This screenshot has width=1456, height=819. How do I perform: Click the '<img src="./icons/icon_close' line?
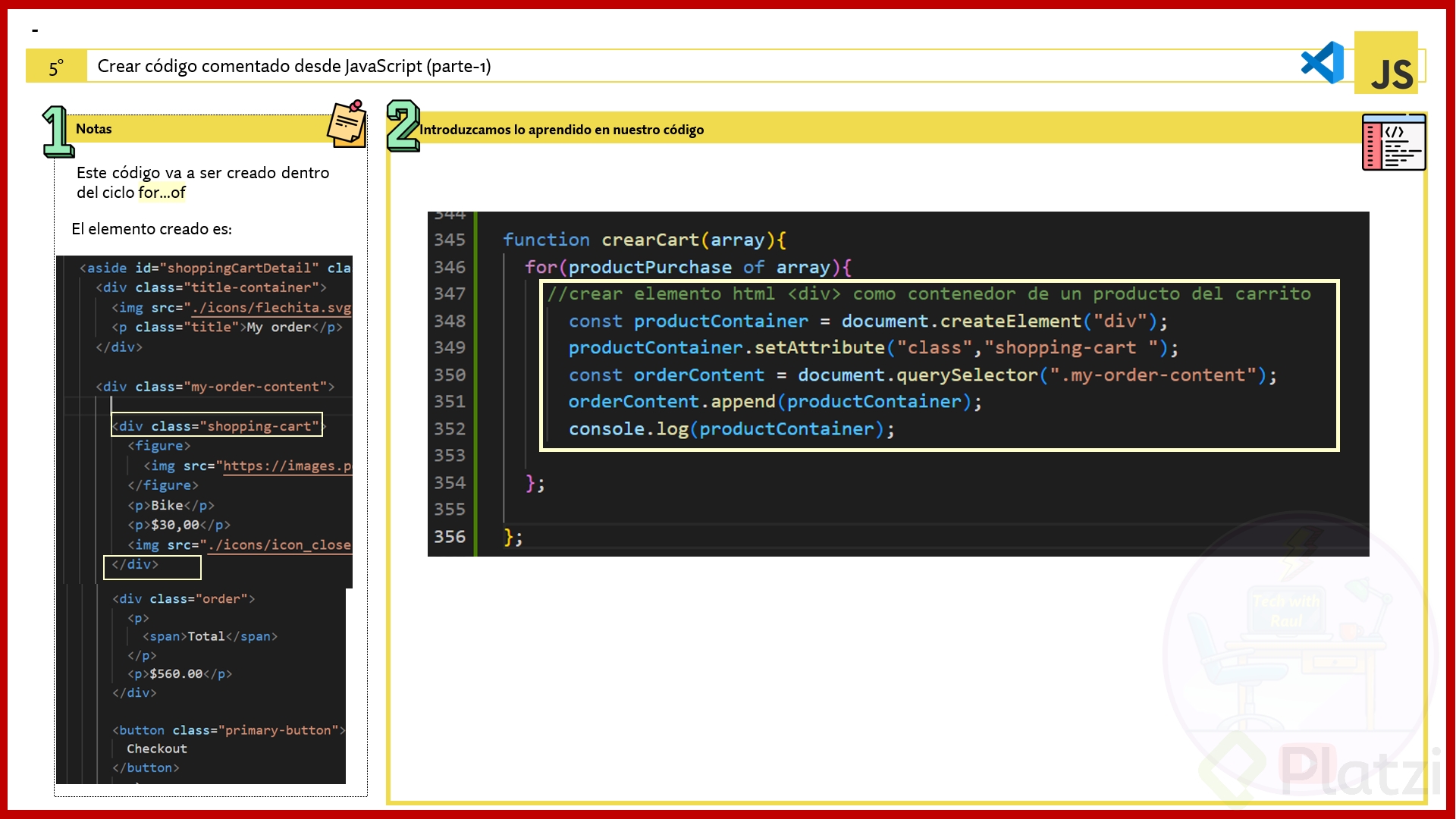click(239, 544)
